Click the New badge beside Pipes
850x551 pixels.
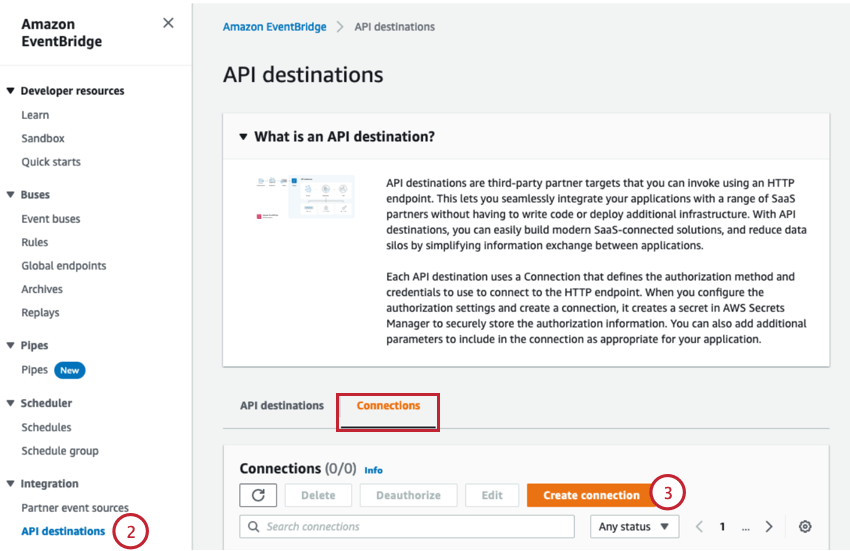tap(69, 370)
